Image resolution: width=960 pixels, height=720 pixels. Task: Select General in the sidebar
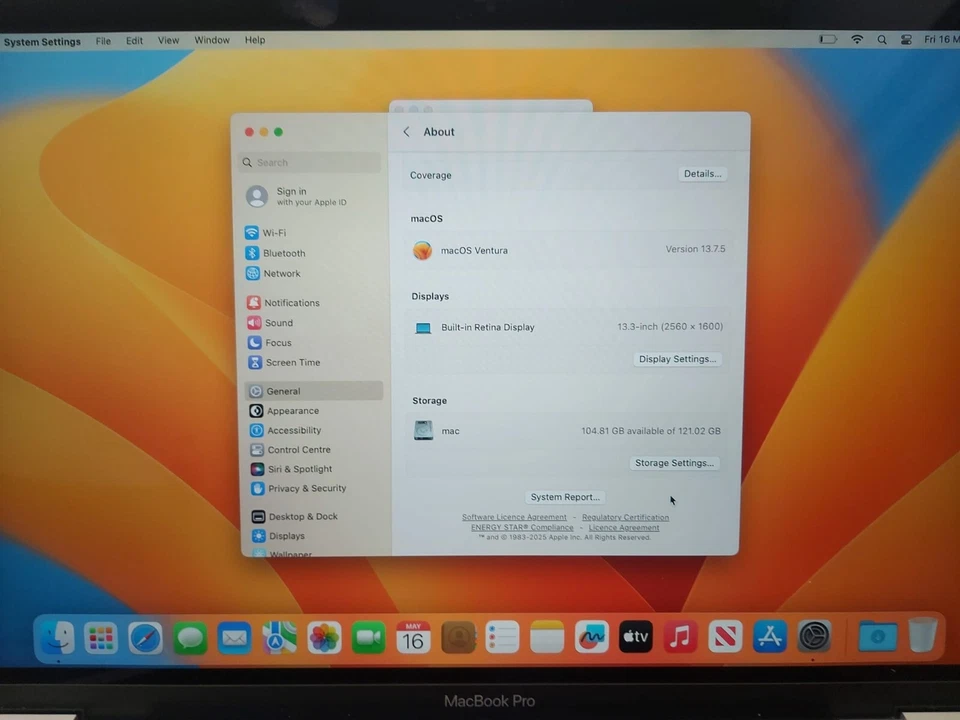[314, 391]
